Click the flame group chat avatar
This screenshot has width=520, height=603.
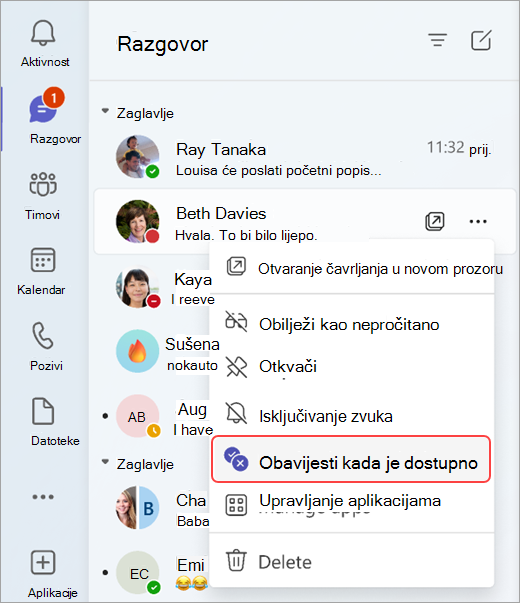137,351
